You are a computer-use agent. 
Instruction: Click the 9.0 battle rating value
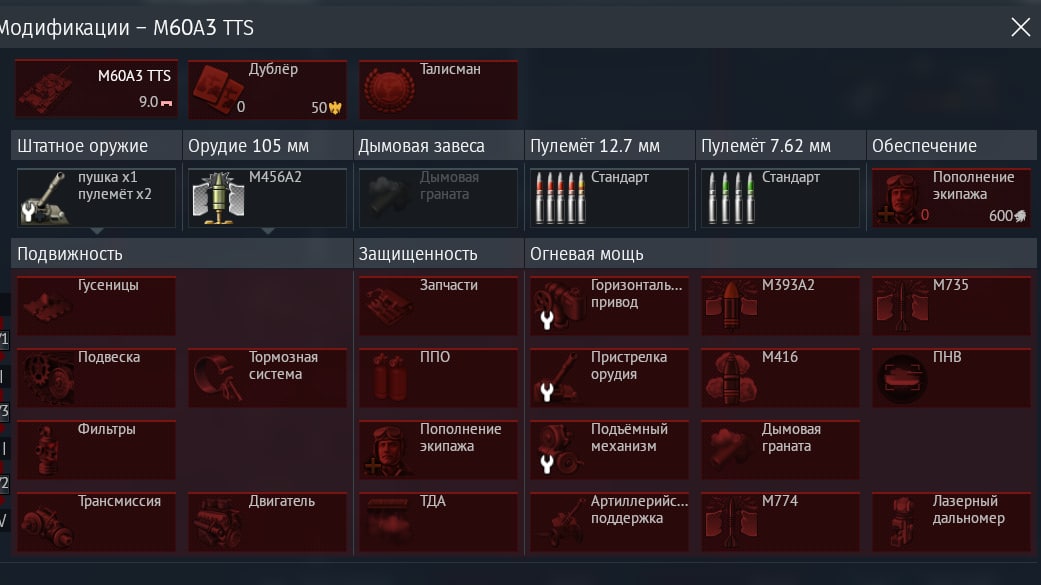point(148,102)
